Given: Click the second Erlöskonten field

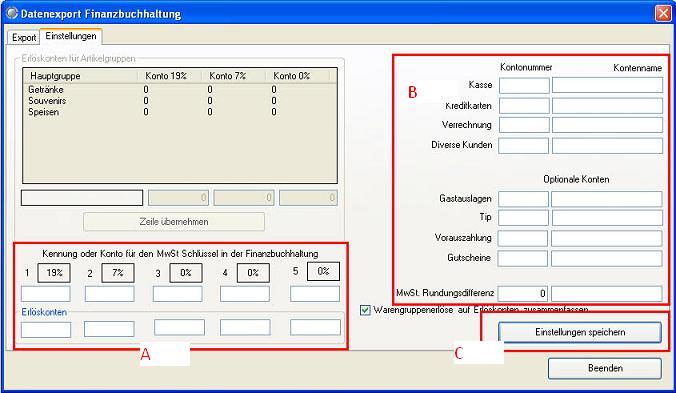Looking at the screenshot, I should pyautogui.click(x=109, y=329).
